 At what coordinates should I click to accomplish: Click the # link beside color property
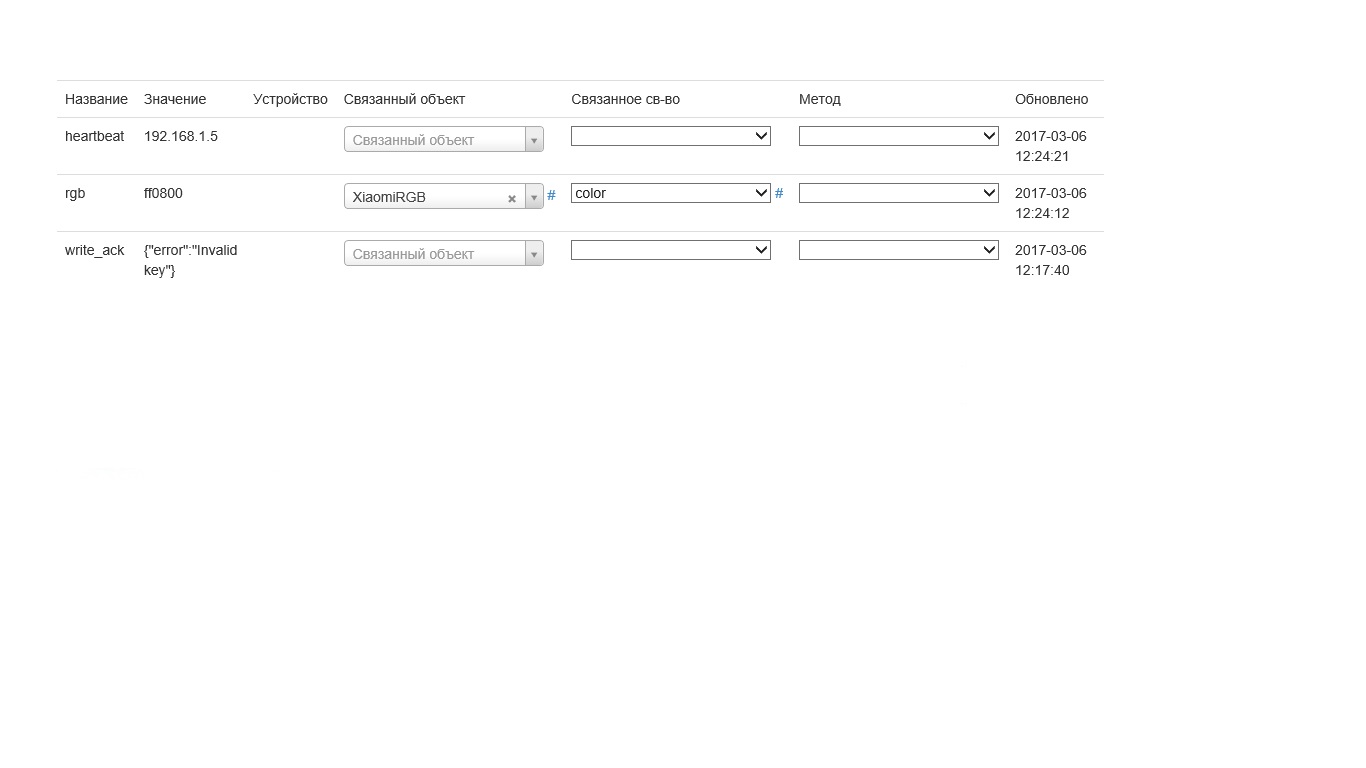click(x=779, y=193)
